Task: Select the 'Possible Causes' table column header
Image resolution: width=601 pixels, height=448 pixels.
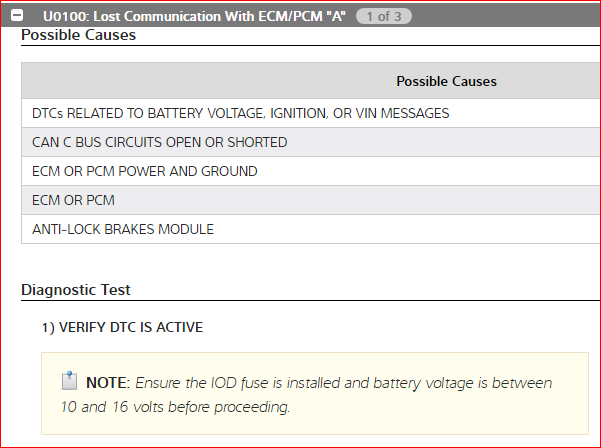Action: click(446, 81)
